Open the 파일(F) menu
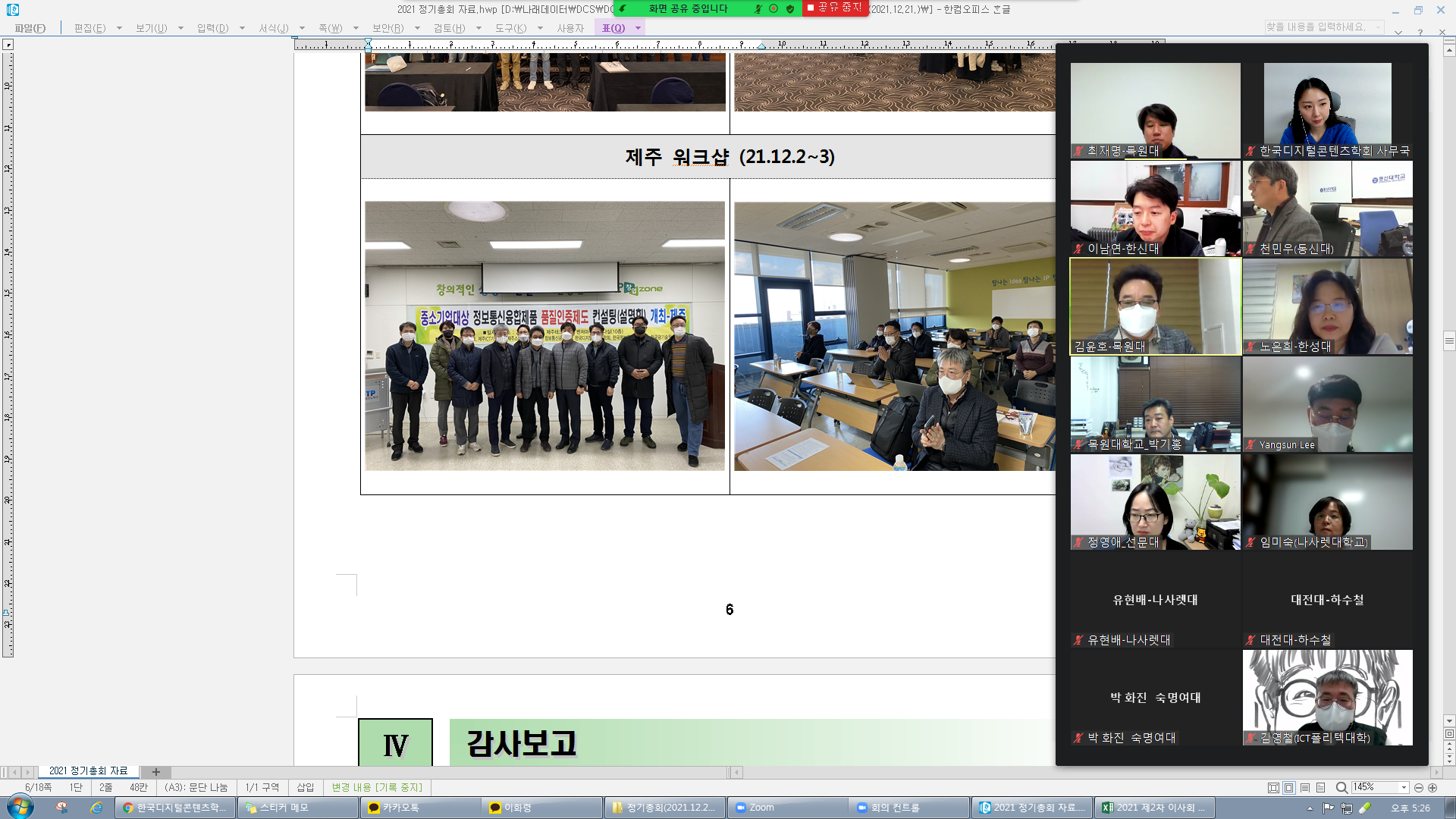The width and height of the screenshot is (1456, 819). point(30,28)
